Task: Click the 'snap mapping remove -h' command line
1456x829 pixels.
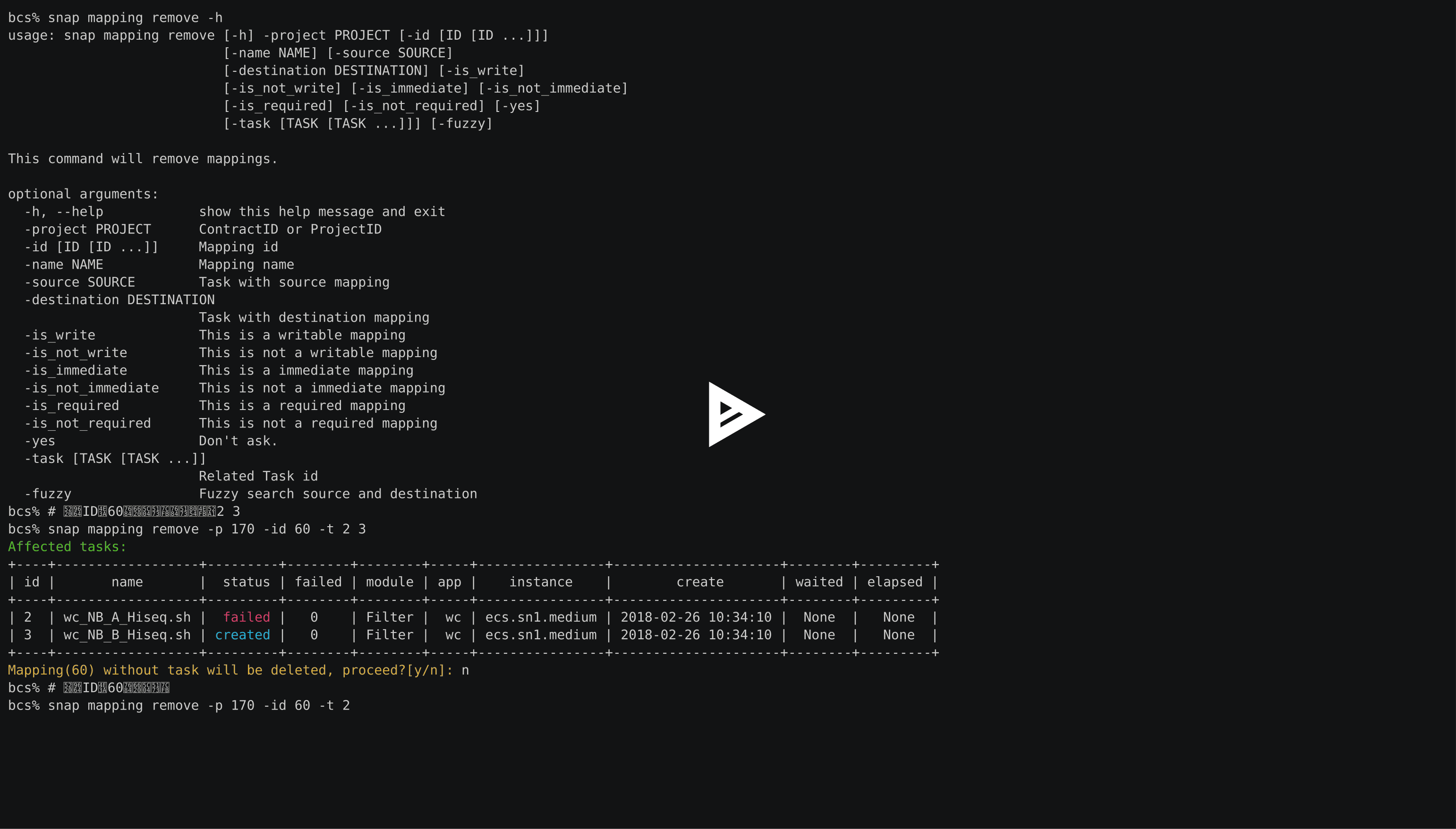Action: point(115,17)
